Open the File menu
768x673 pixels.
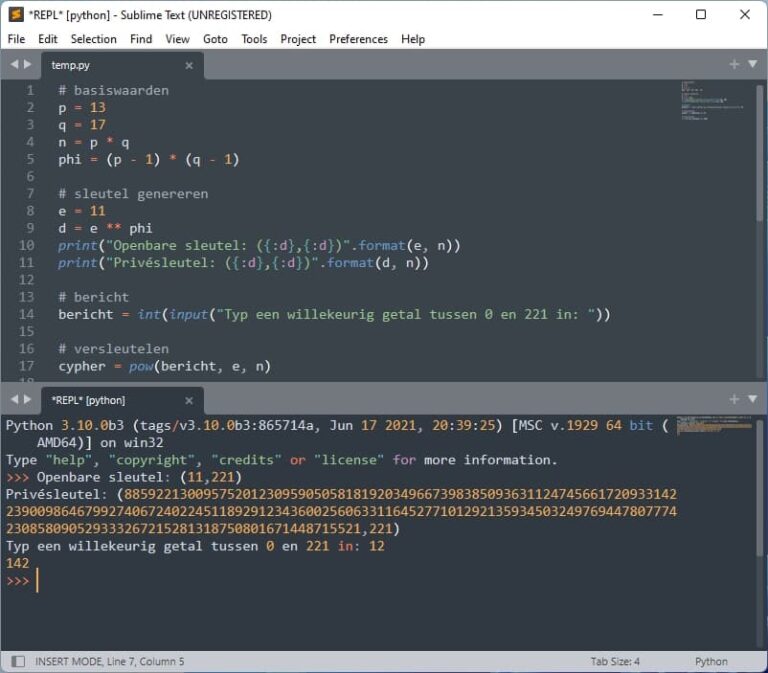[16, 39]
